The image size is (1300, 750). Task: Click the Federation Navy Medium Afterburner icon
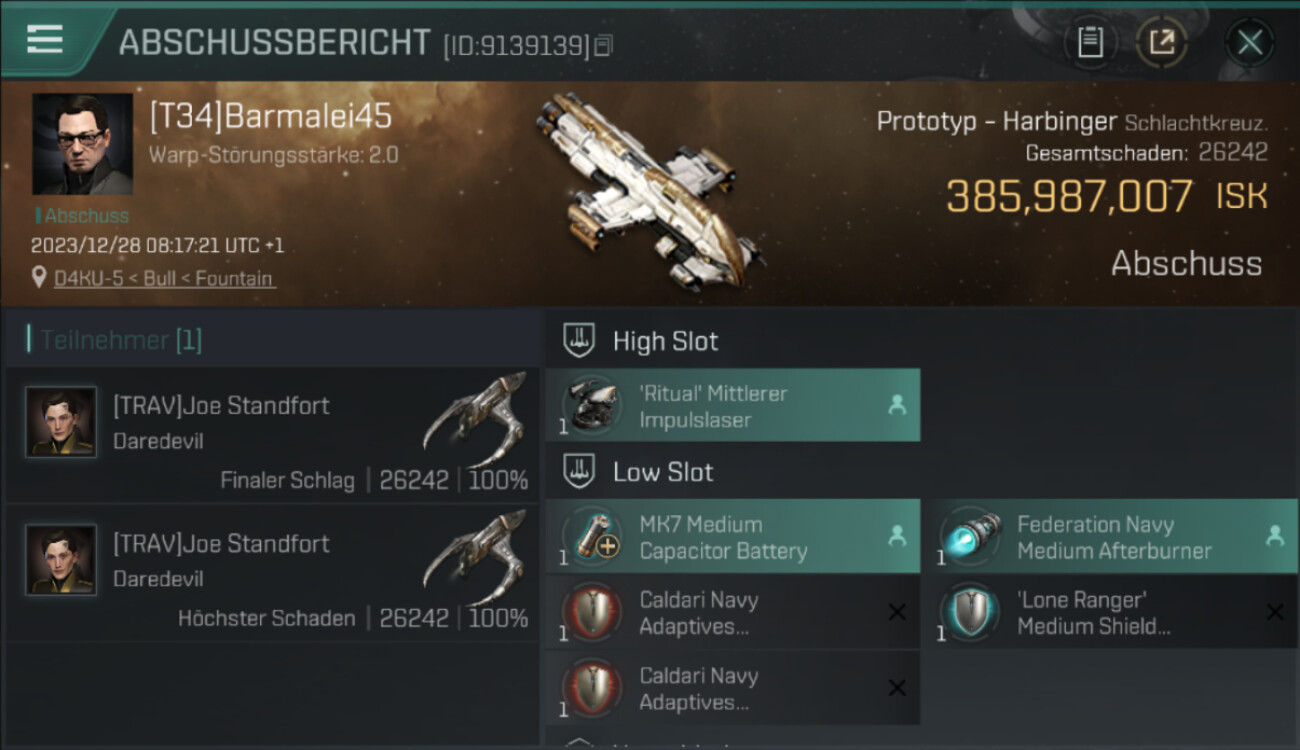pos(970,537)
